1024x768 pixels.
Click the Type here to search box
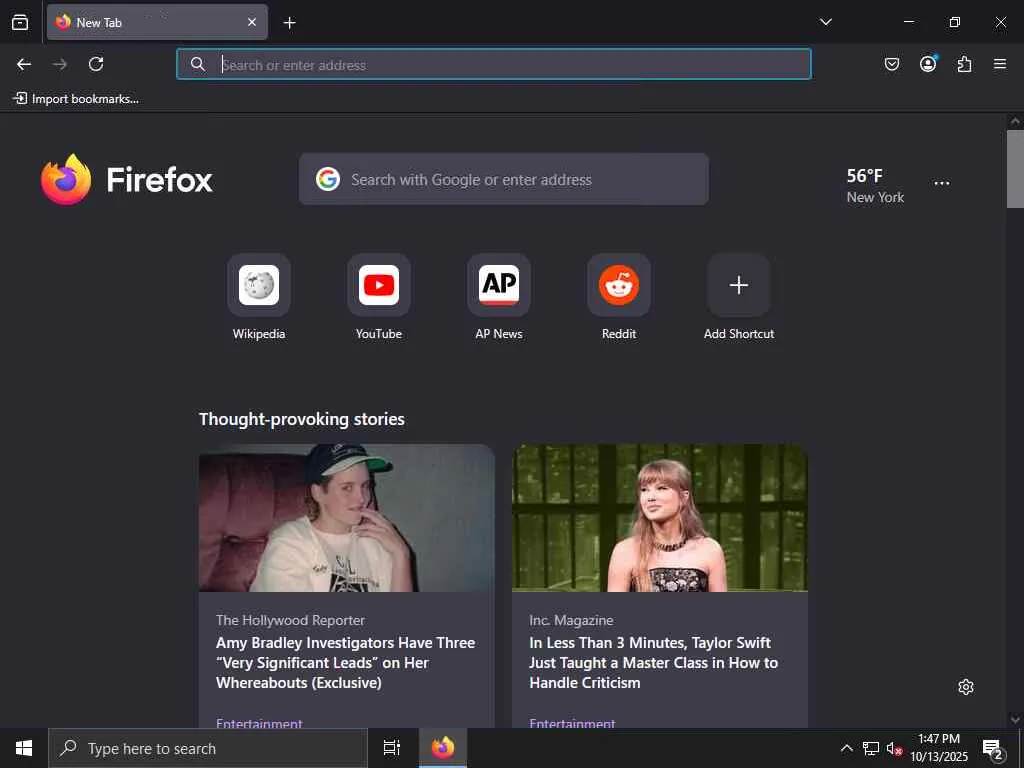pos(208,748)
